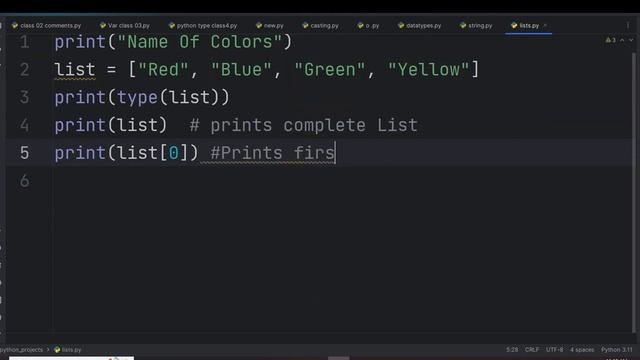Viewport: 640px width, 360px height.
Task: Click line number 5 in the gutter
Action: click(x=24, y=153)
